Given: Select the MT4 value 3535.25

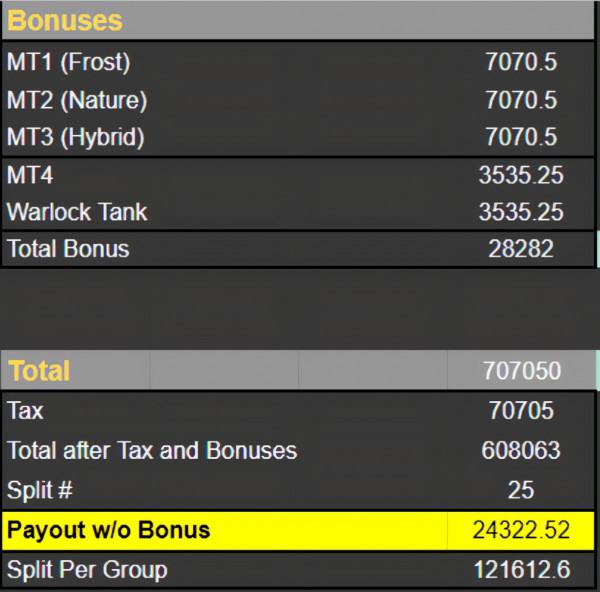Looking at the screenshot, I should tap(520, 176).
